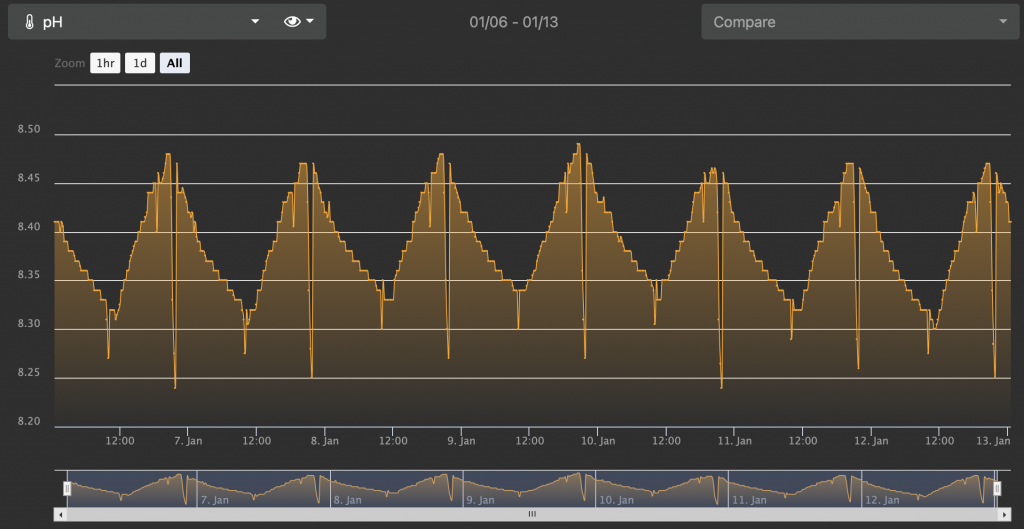This screenshot has height=529, width=1024.
Task: Click the scrollbar right arrow
Action: coord(1003,514)
